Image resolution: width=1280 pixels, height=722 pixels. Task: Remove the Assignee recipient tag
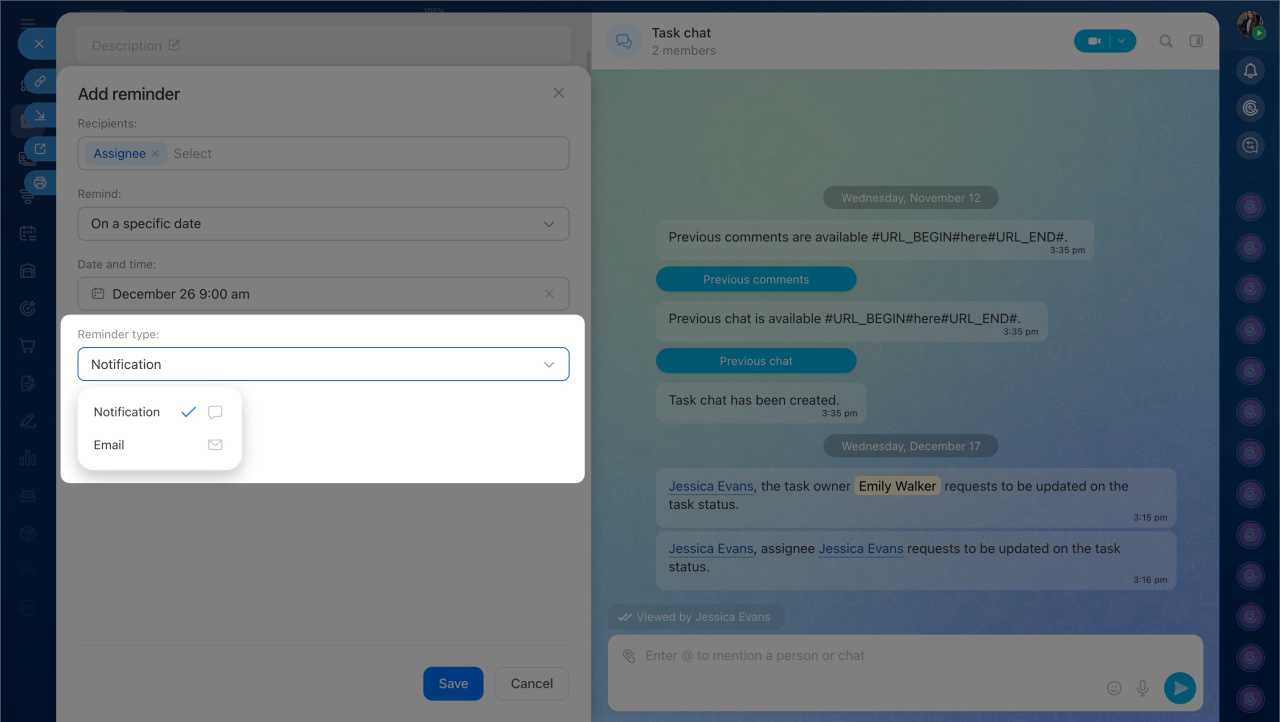coord(155,154)
